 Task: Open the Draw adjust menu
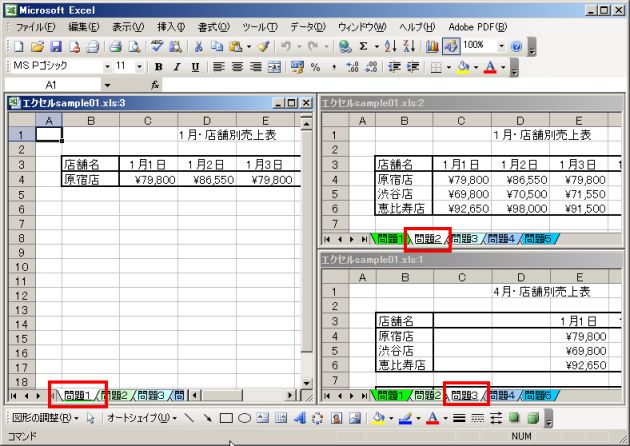(44, 418)
